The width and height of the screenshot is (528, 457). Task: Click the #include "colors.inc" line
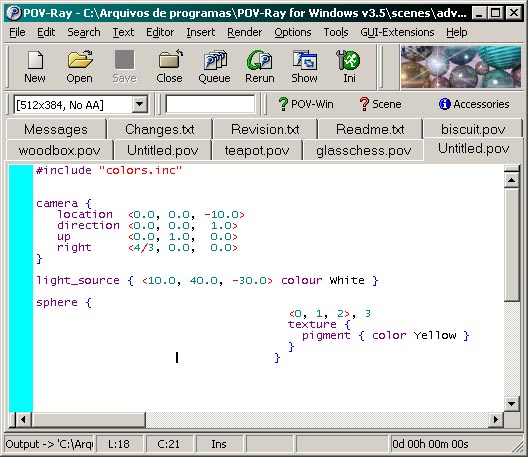pos(109,170)
